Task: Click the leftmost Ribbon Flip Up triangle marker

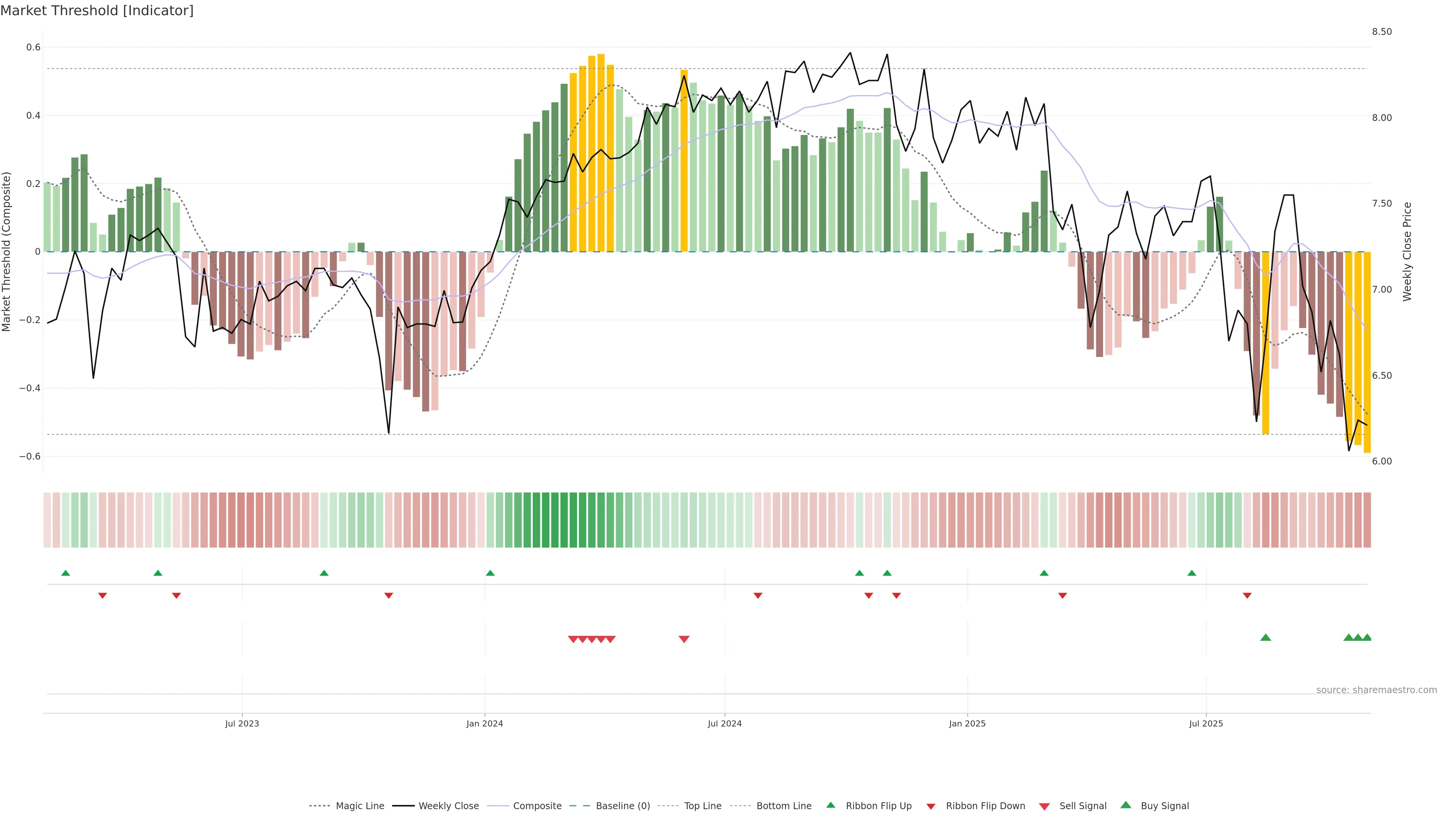Action: pos(66,573)
